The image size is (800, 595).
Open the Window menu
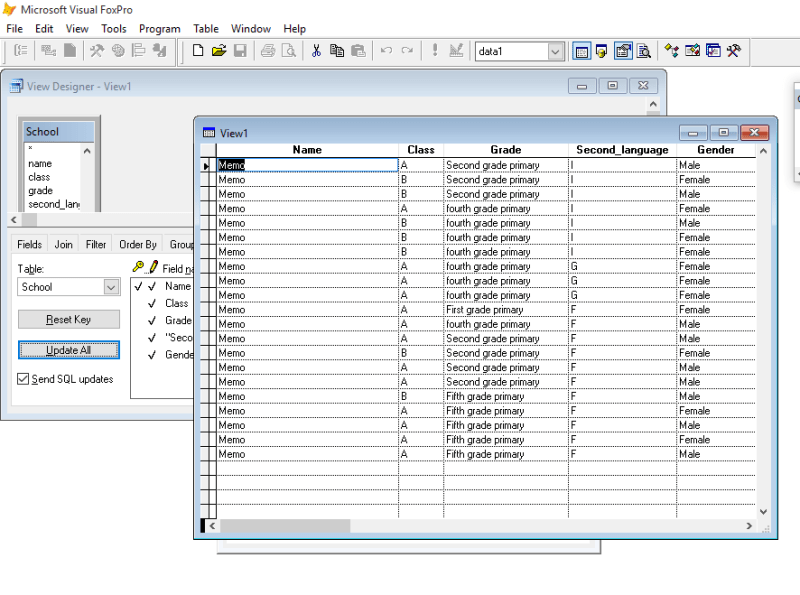pyautogui.click(x=251, y=29)
